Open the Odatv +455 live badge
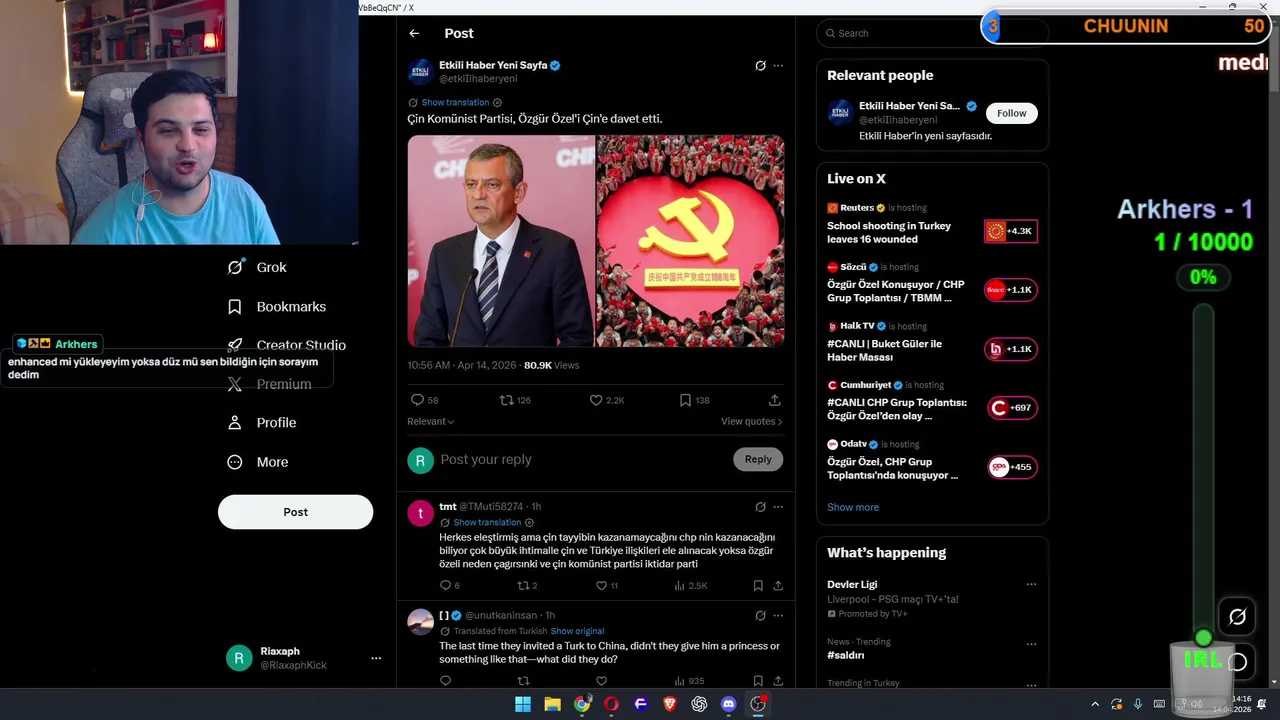The height and width of the screenshot is (720, 1280). tap(1011, 467)
